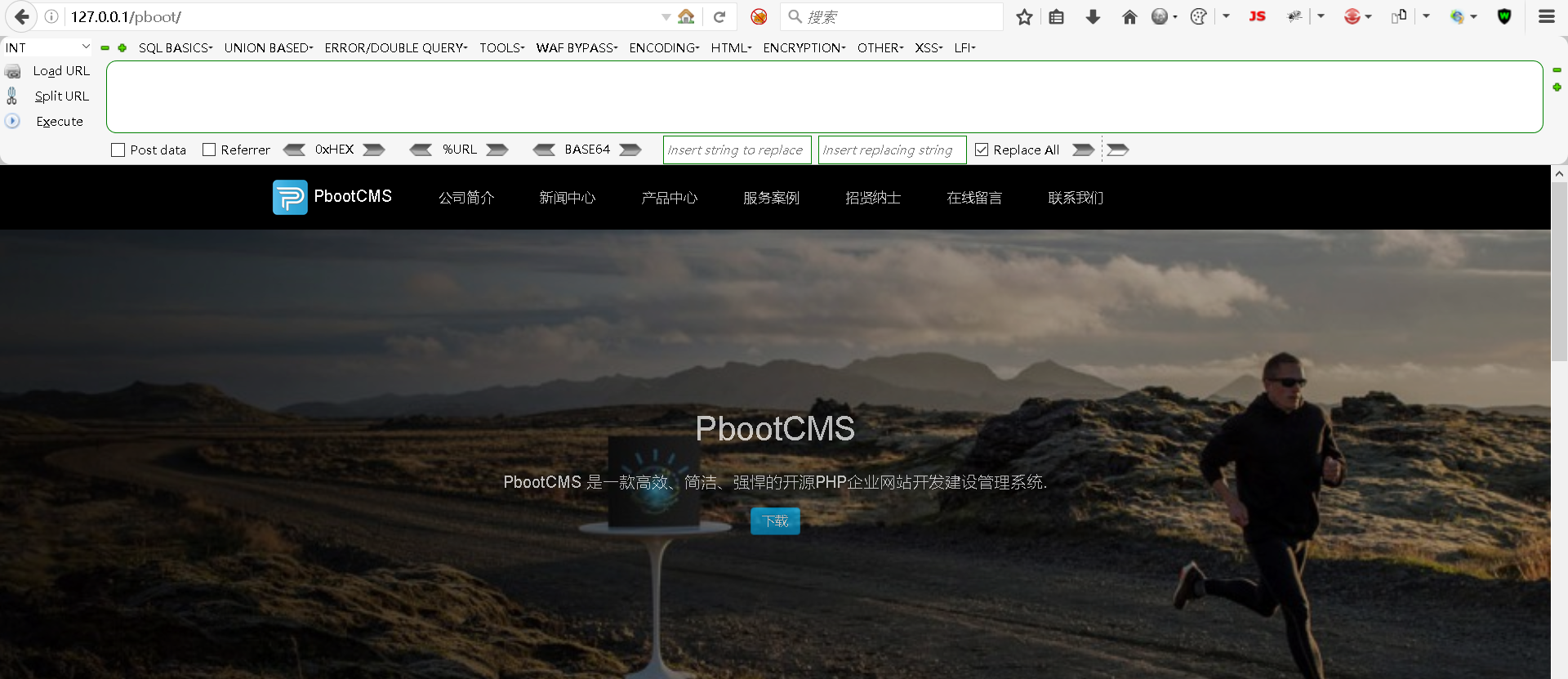Expand the UNION BASED menu

pos(269,48)
